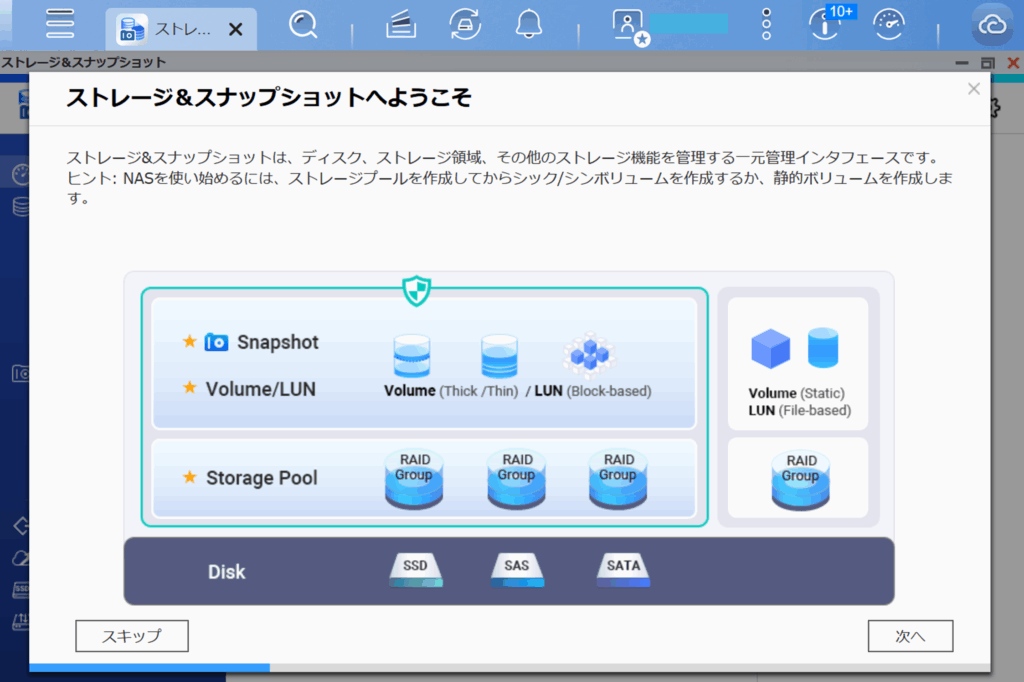Open the cloud service icon
1024x682 pixels.
[992, 25]
